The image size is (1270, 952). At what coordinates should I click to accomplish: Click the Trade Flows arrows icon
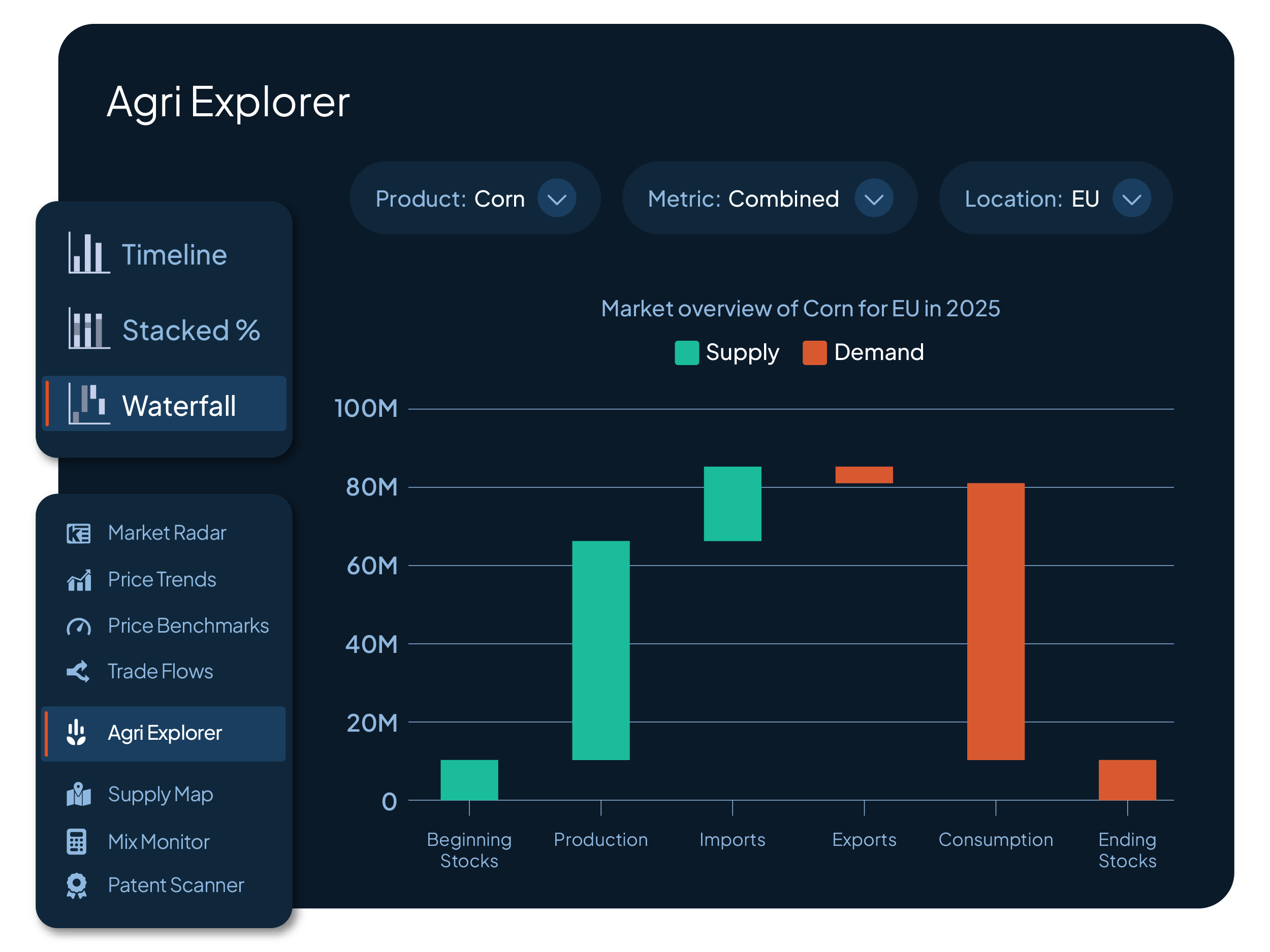pos(78,671)
